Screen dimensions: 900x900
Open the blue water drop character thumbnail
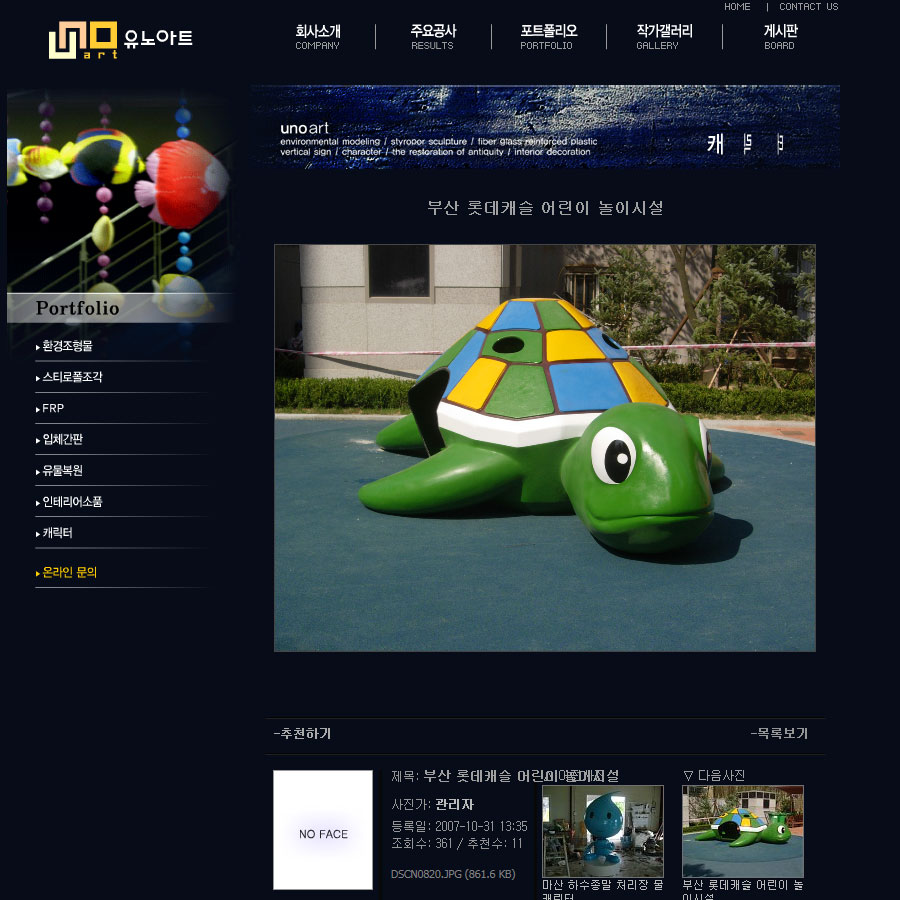tap(602, 831)
